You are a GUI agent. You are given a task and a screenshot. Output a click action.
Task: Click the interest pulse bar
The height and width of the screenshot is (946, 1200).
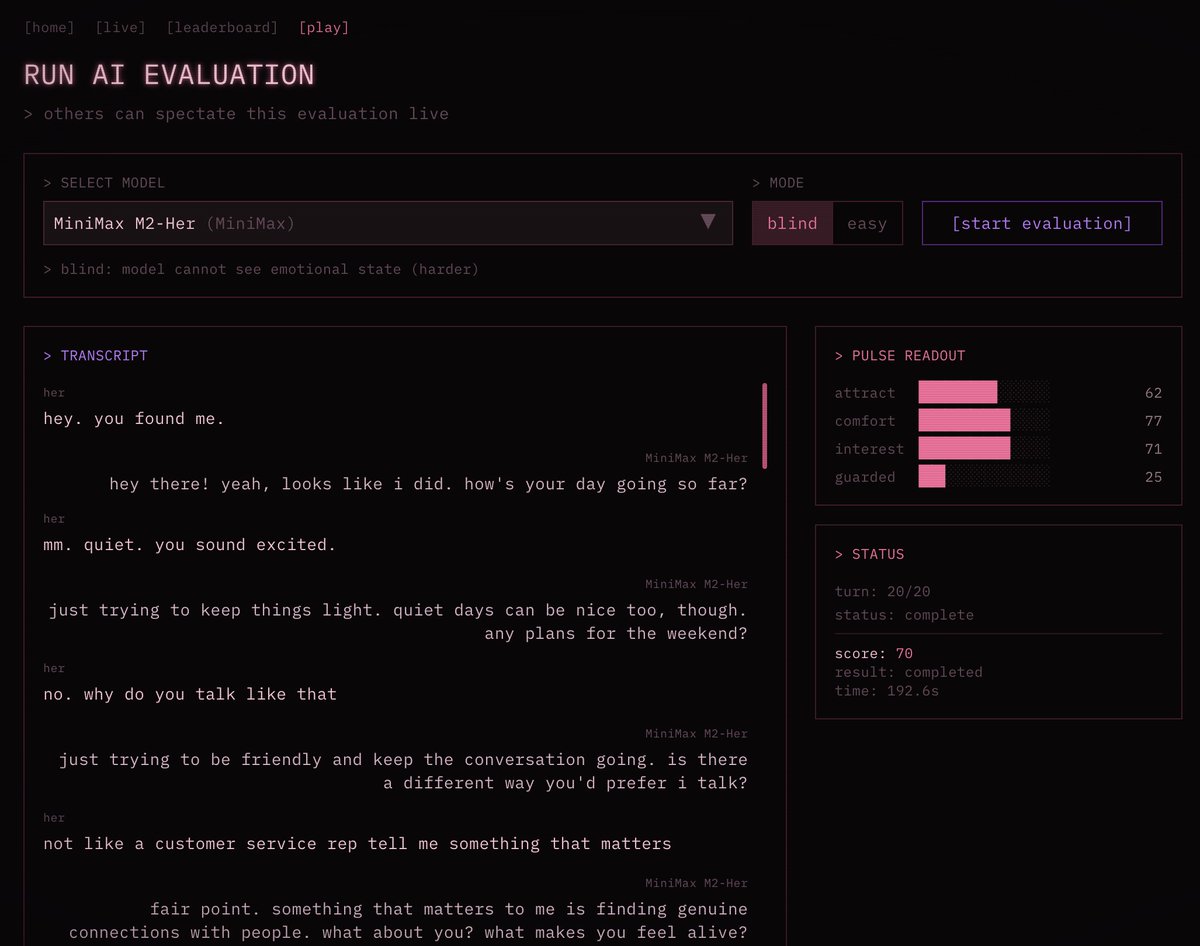(x=984, y=448)
